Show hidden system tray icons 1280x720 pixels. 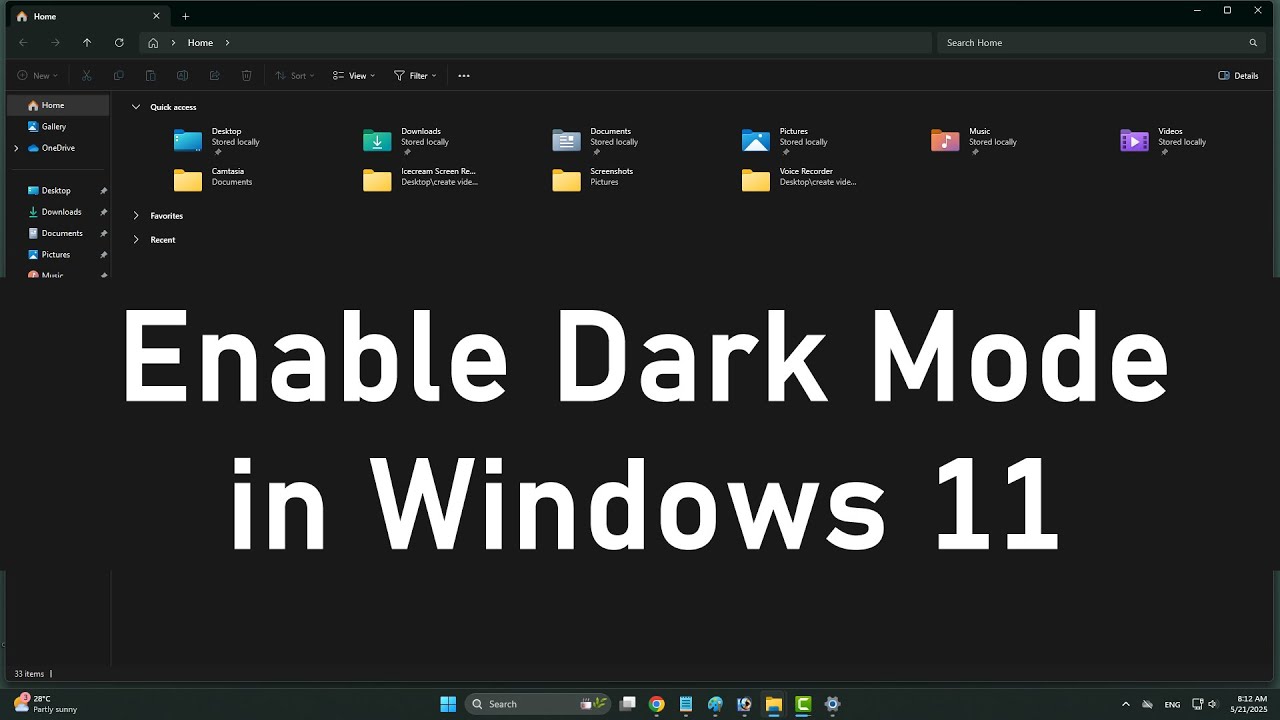[x=1125, y=704]
